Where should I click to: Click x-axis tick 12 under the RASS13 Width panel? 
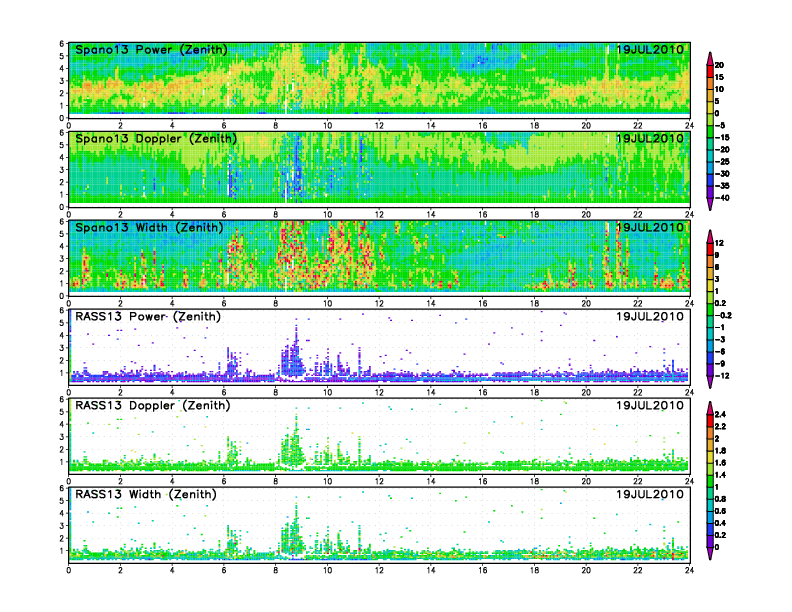tap(379, 570)
